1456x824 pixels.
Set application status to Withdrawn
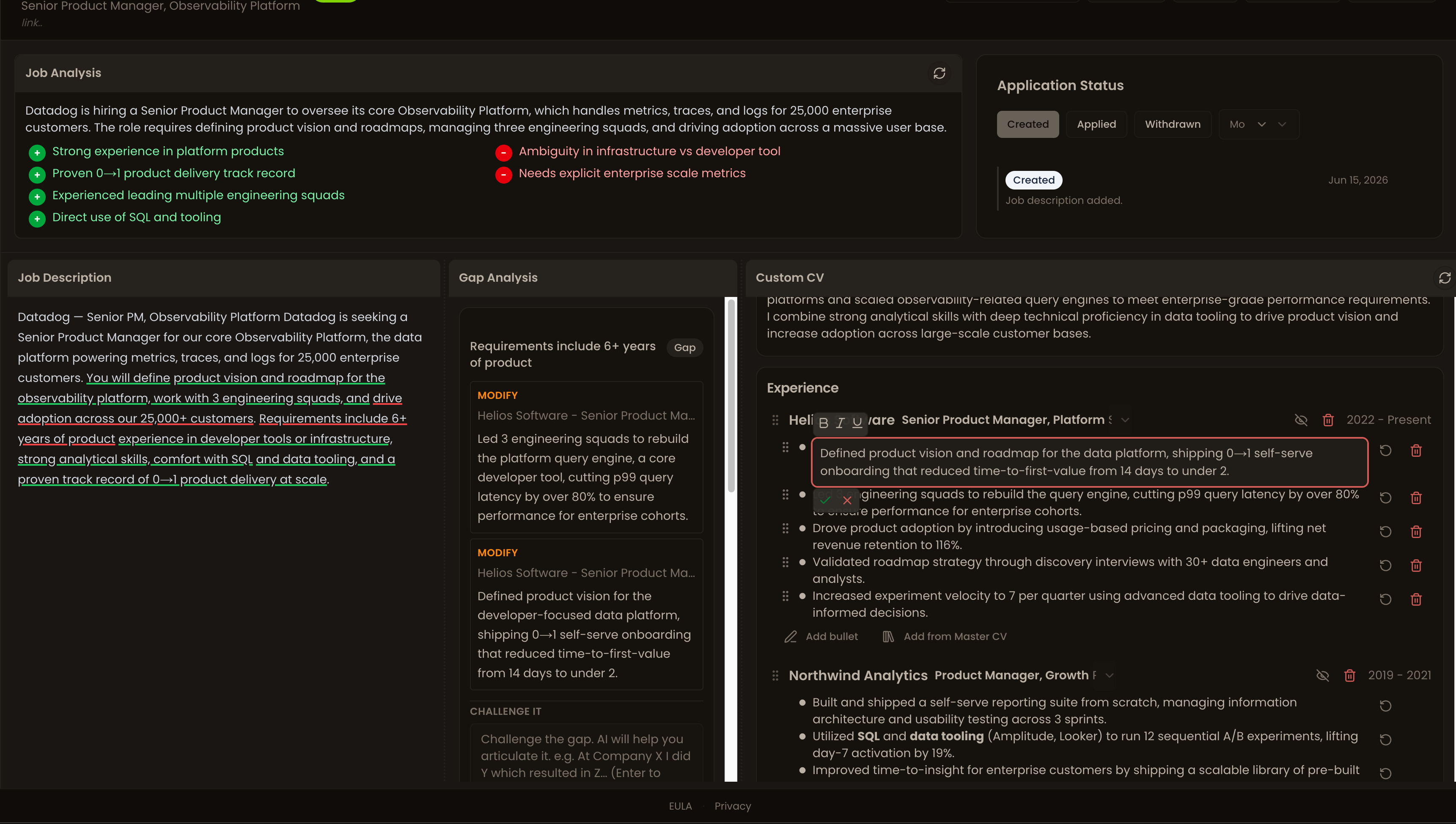click(1173, 124)
